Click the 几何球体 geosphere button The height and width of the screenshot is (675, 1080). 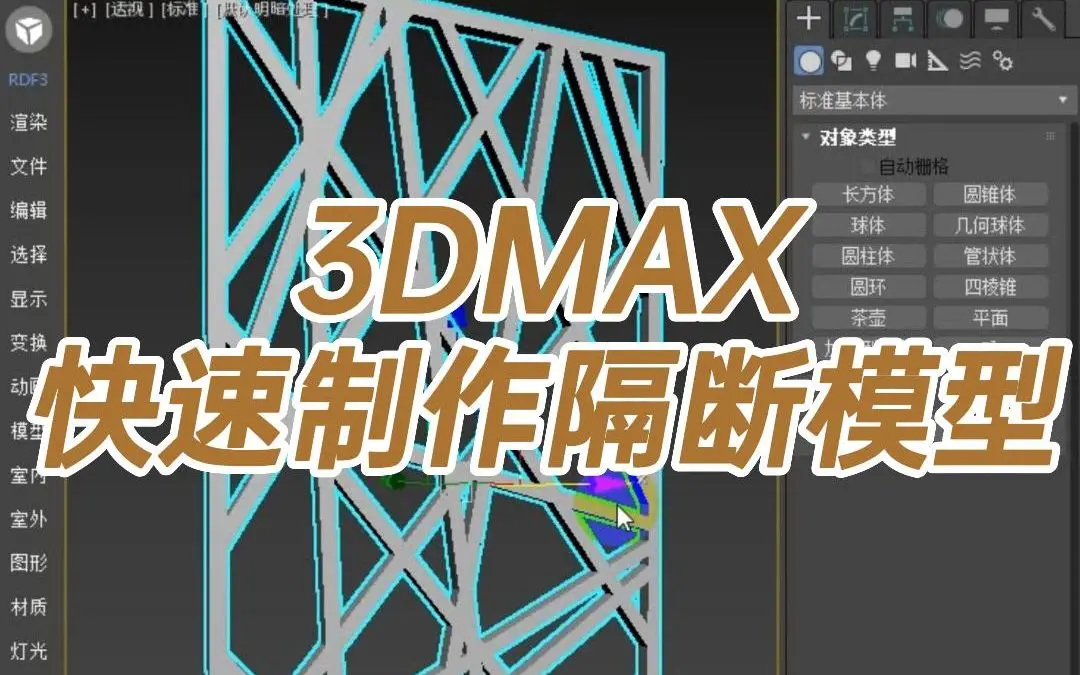990,225
